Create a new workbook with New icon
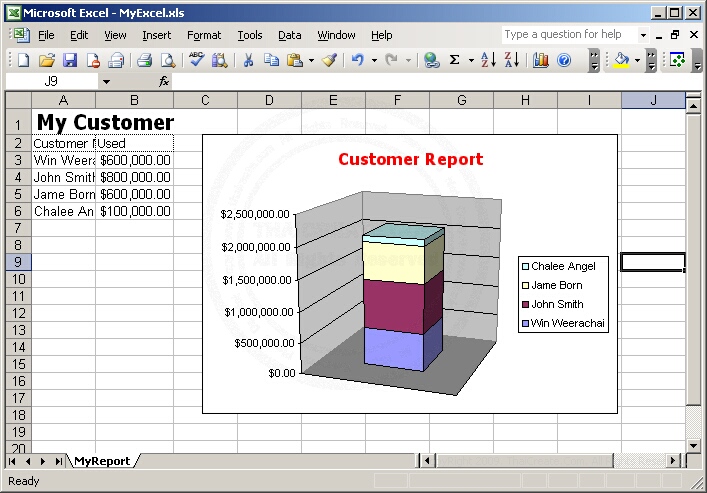 [x=23, y=60]
